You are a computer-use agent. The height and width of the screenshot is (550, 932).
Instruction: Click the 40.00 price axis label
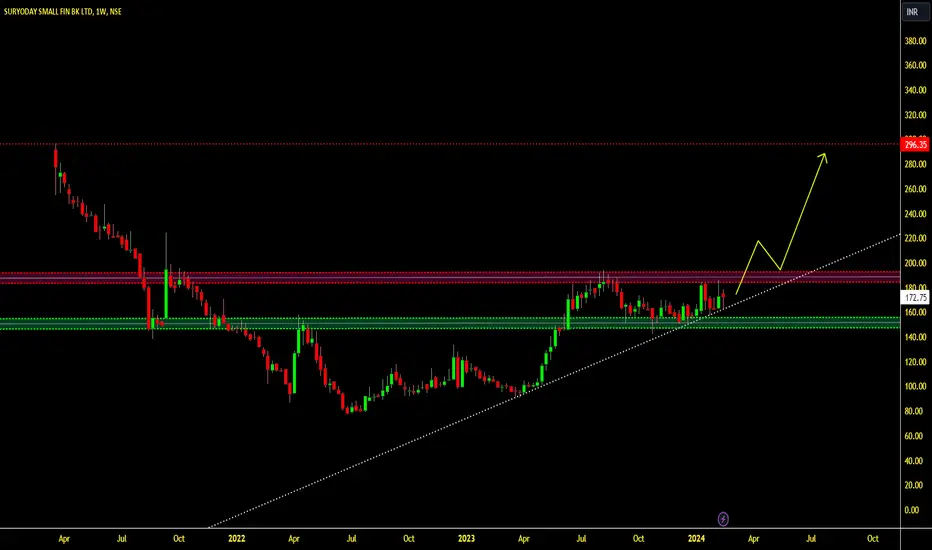(x=915, y=461)
